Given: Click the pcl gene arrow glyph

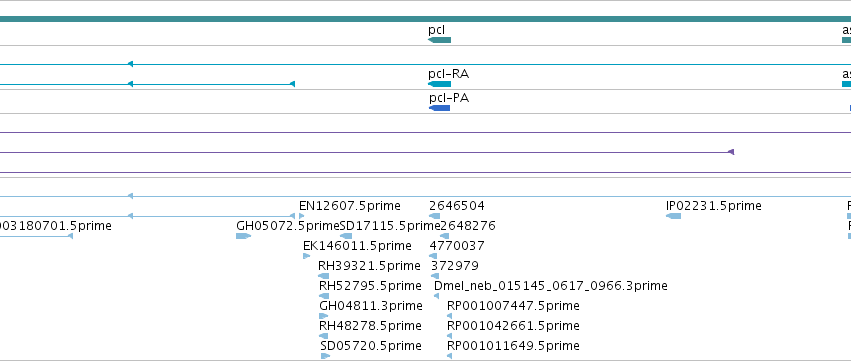Looking at the screenshot, I should coord(440,40).
